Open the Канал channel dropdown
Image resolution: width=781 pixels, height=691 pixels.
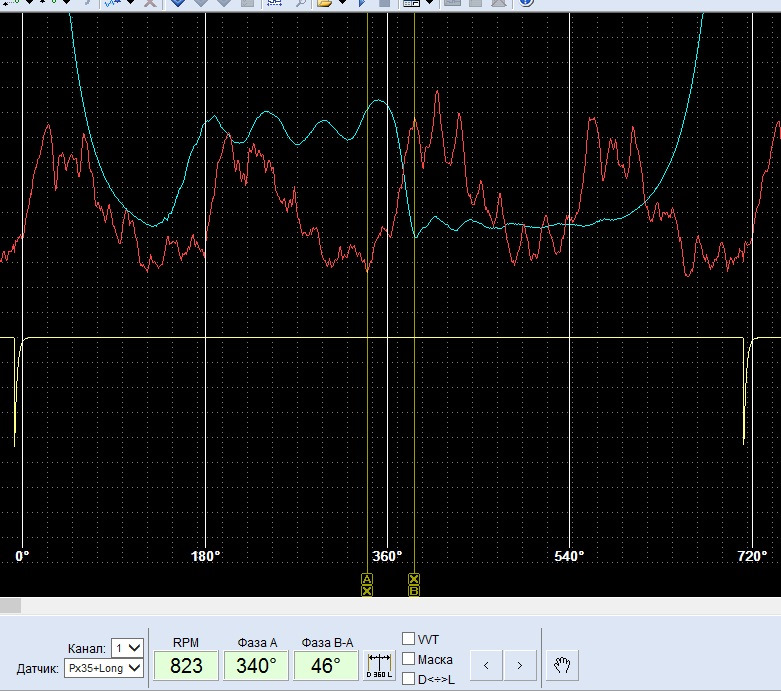(x=128, y=648)
